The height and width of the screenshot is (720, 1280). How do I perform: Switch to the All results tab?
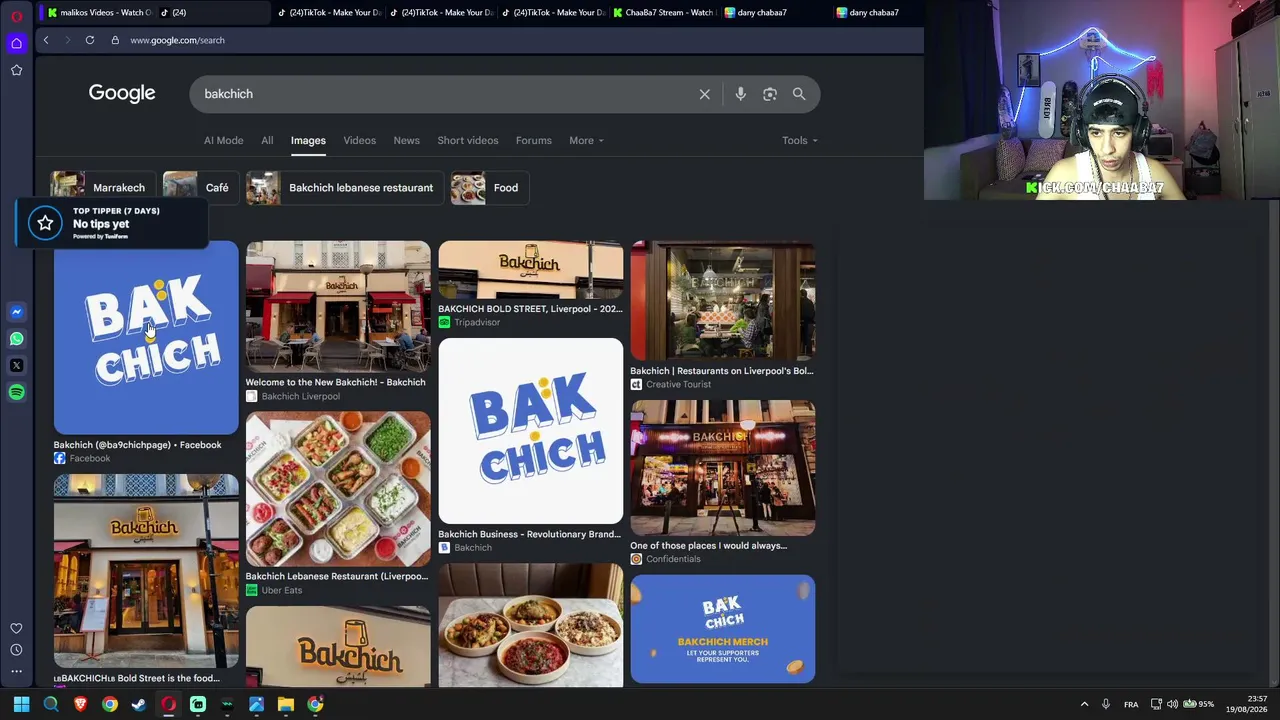click(x=267, y=141)
